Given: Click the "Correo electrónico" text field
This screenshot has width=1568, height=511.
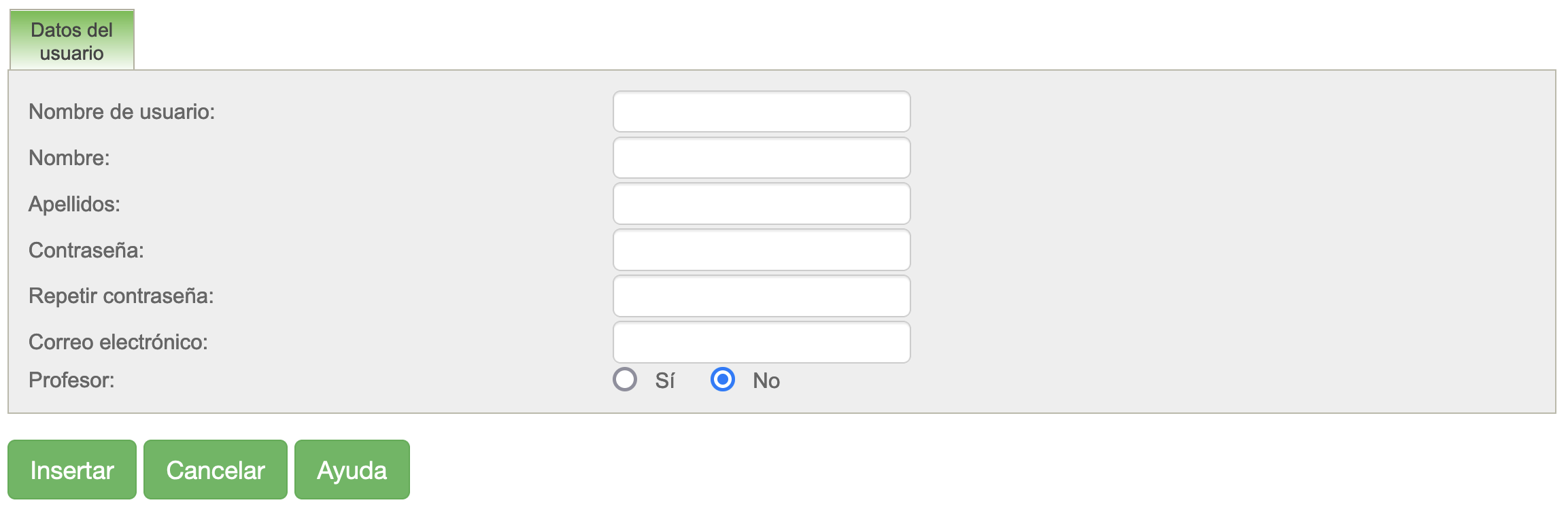Looking at the screenshot, I should [x=761, y=342].
